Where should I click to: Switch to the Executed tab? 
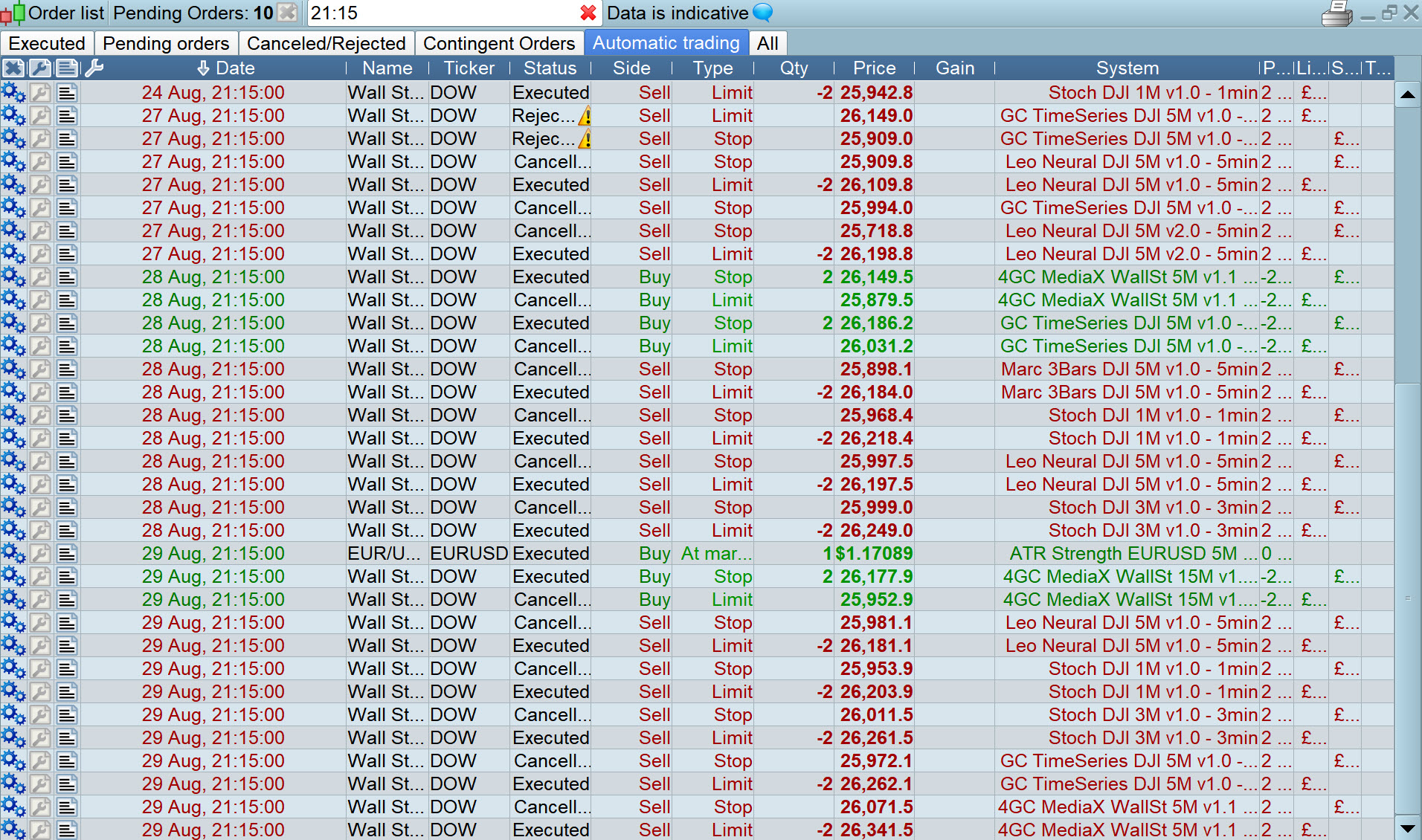click(47, 43)
